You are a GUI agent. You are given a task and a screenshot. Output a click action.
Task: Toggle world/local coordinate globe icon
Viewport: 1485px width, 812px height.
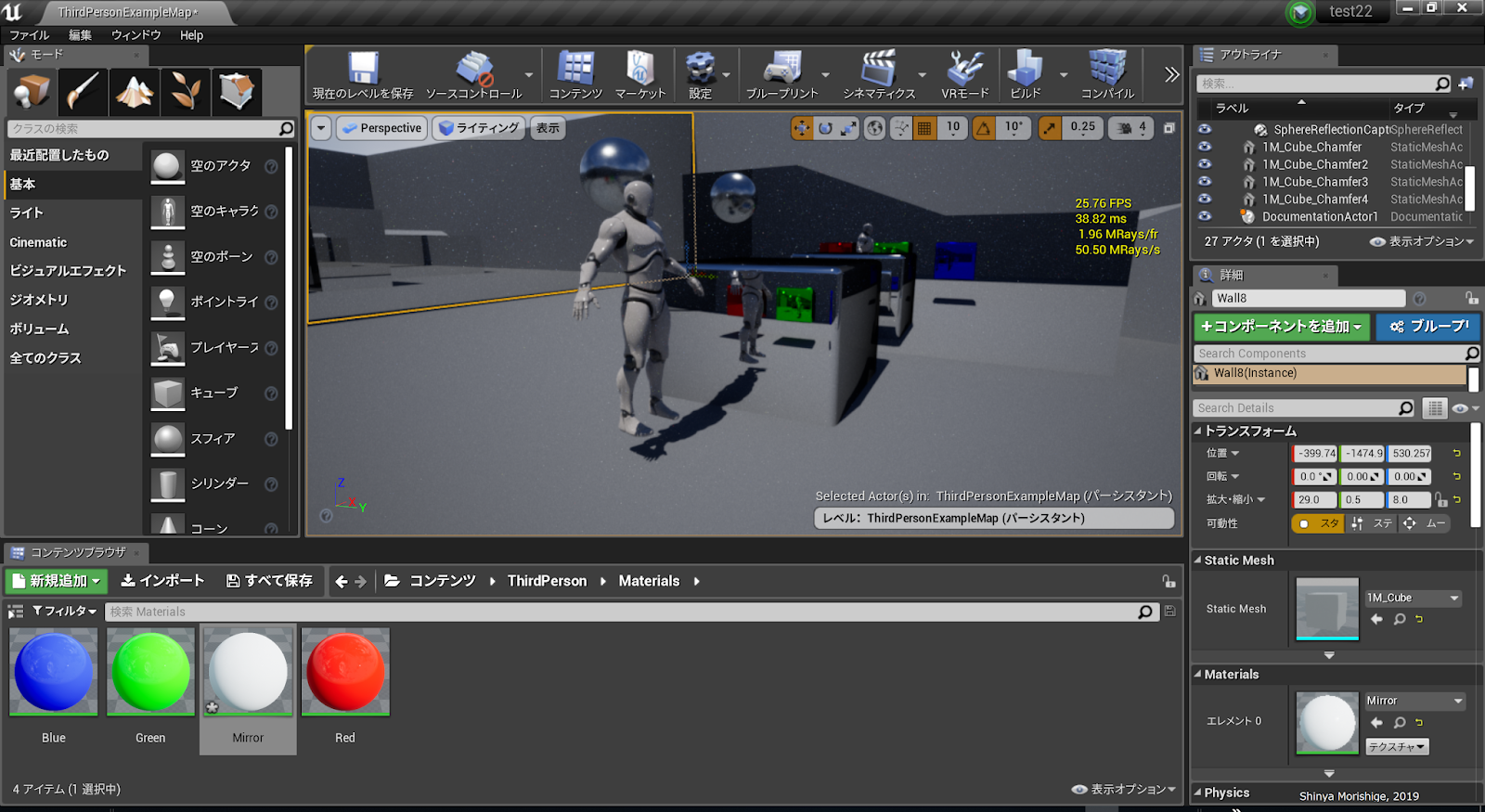point(874,128)
